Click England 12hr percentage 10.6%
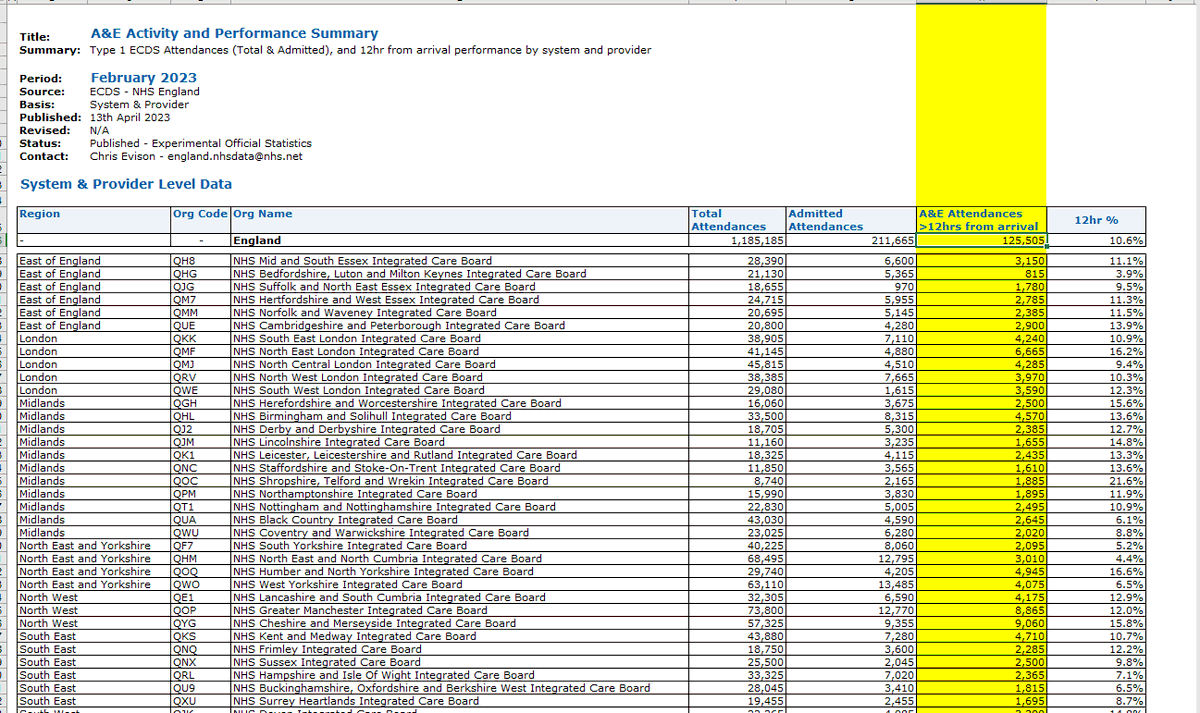1200x713 pixels. pos(1096,240)
